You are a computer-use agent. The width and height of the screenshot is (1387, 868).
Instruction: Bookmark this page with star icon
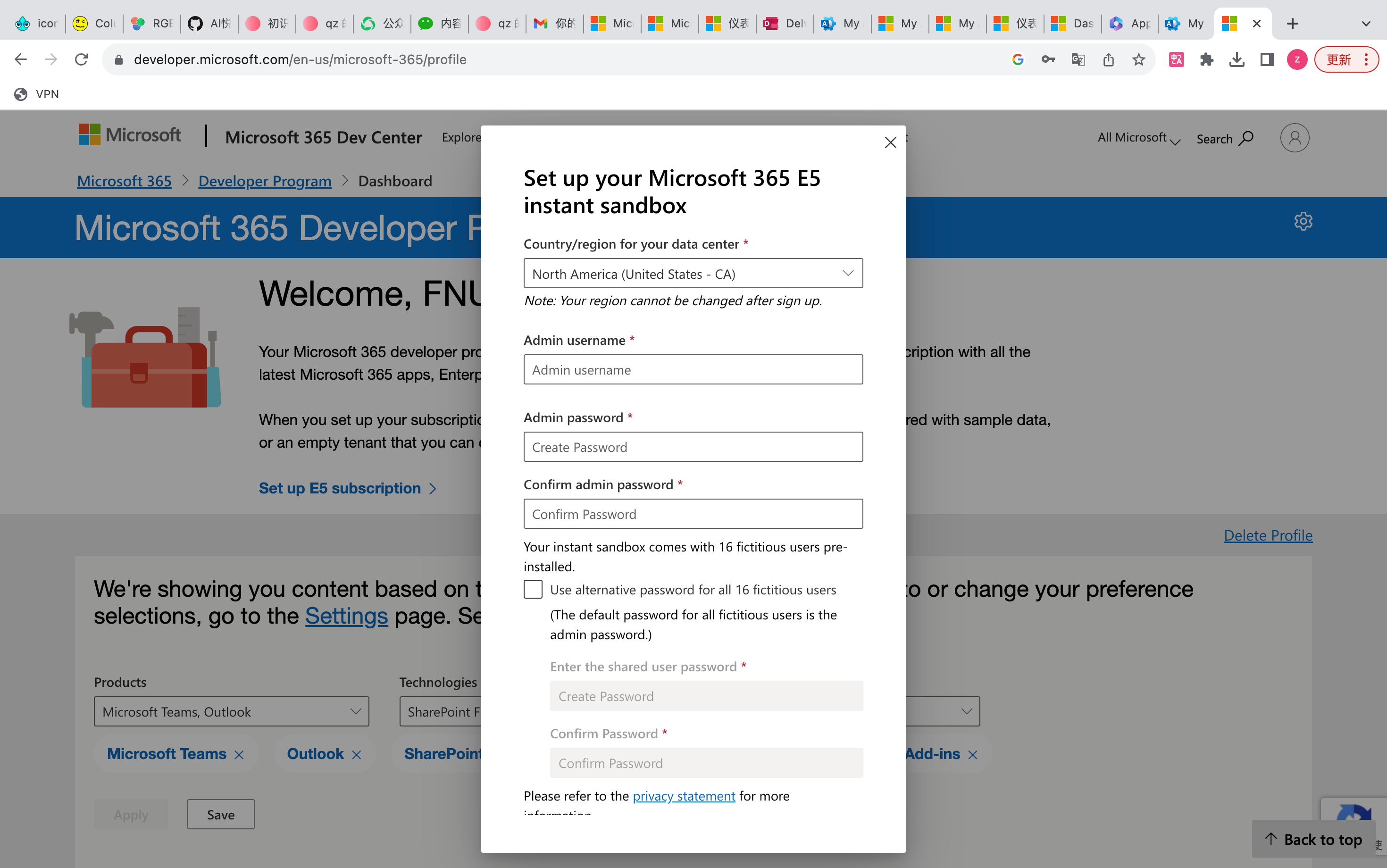click(x=1138, y=59)
